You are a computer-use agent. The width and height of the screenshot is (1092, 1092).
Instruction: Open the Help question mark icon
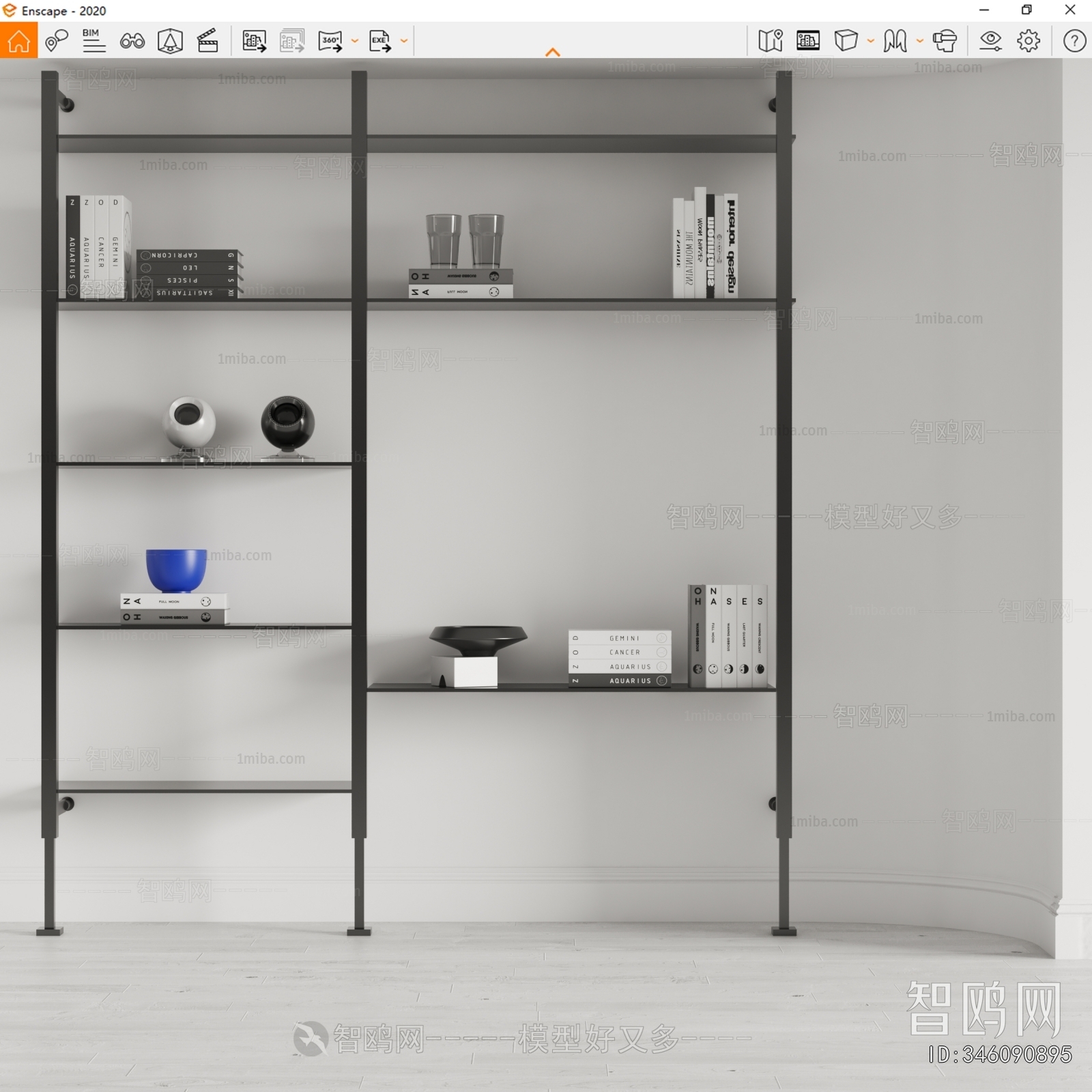(1075, 41)
